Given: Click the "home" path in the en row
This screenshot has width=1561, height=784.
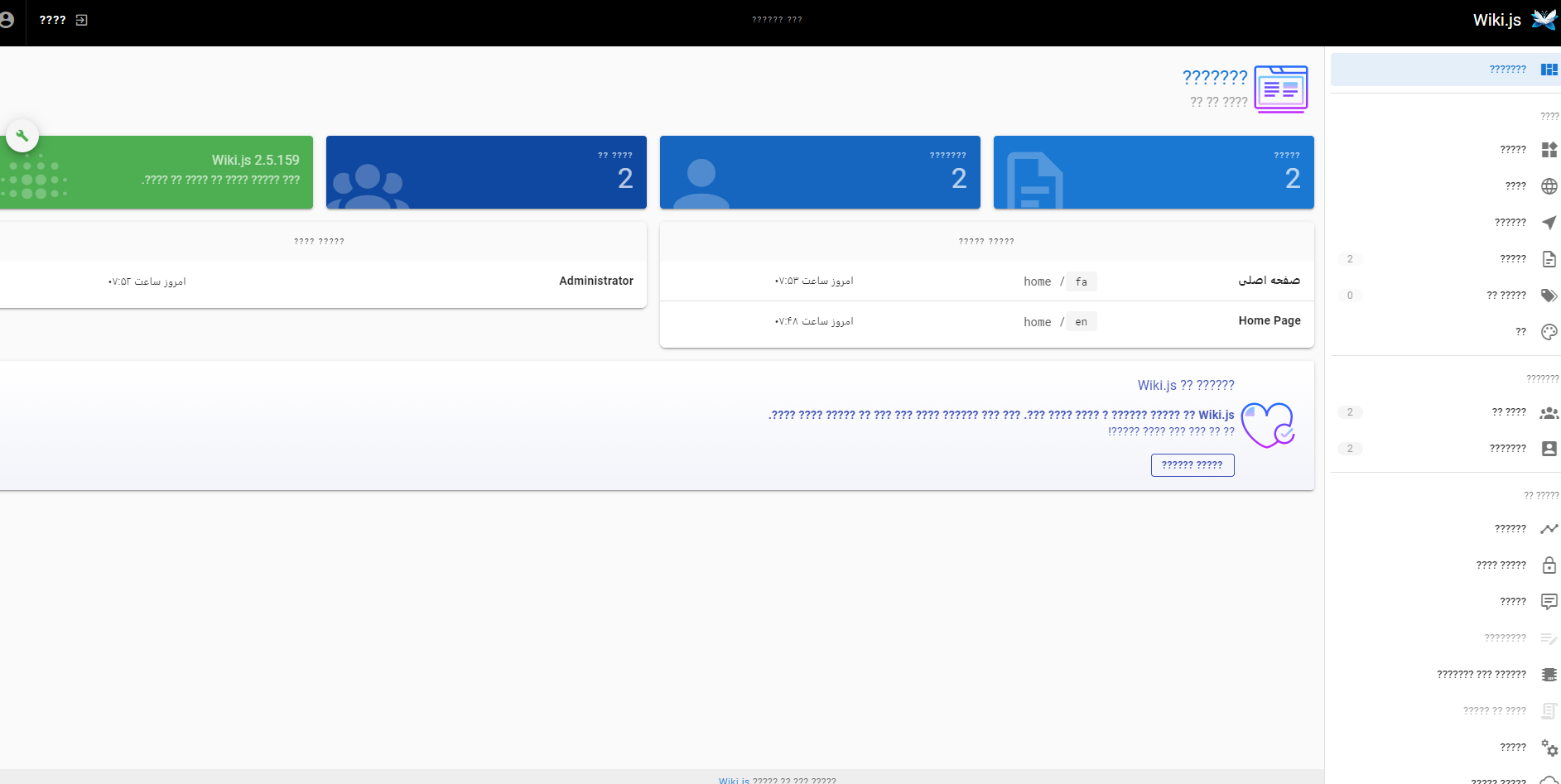Looking at the screenshot, I should click(1037, 322).
